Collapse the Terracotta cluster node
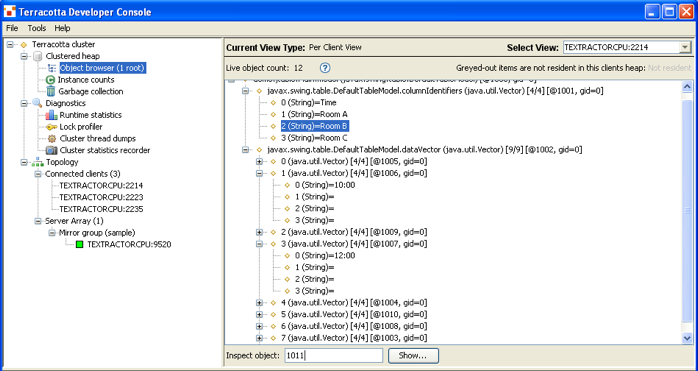This screenshot has height=371, width=698. (x=10, y=45)
